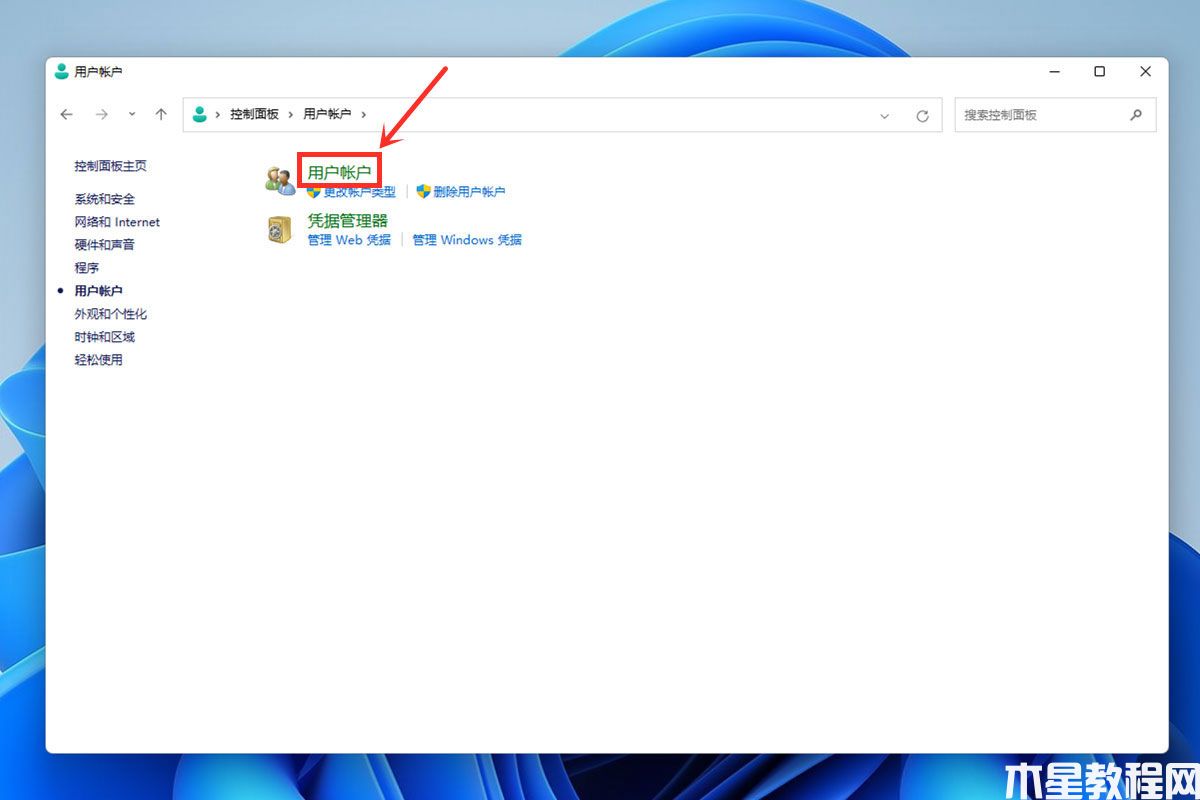Image resolution: width=1200 pixels, height=800 pixels.
Task: Open 轻松使用 category
Action: click(98, 360)
